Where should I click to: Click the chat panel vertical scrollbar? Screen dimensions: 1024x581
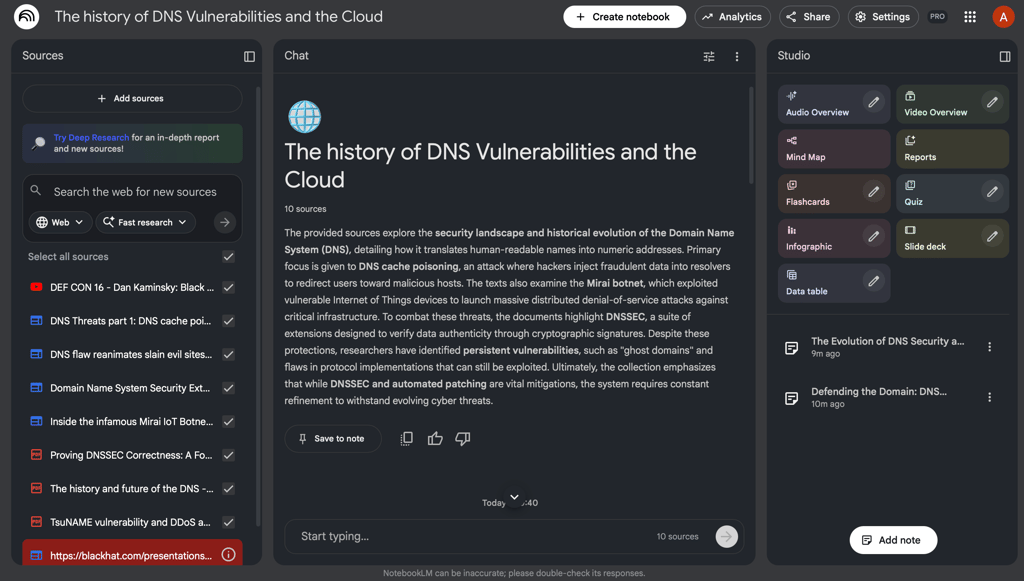click(x=751, y=134)
